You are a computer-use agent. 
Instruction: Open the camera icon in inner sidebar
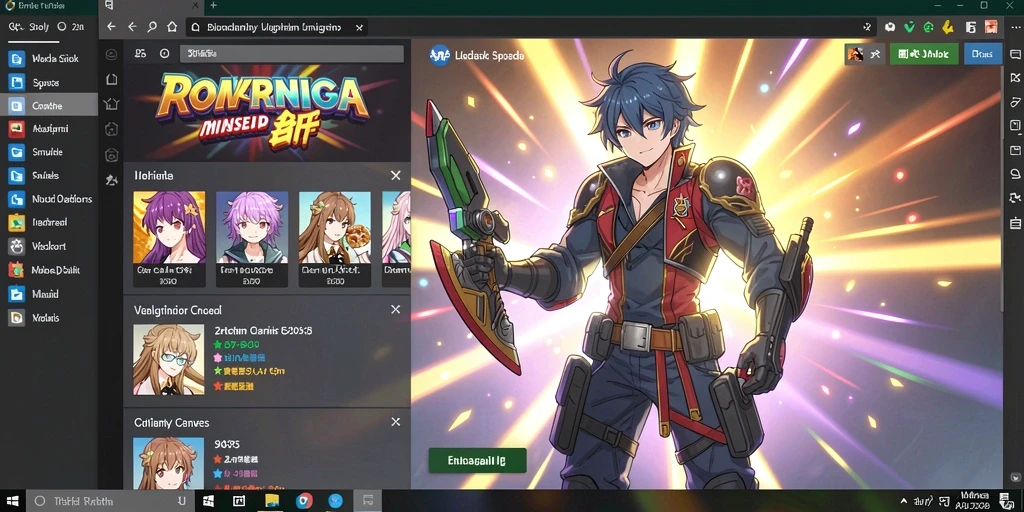(112, 155)
